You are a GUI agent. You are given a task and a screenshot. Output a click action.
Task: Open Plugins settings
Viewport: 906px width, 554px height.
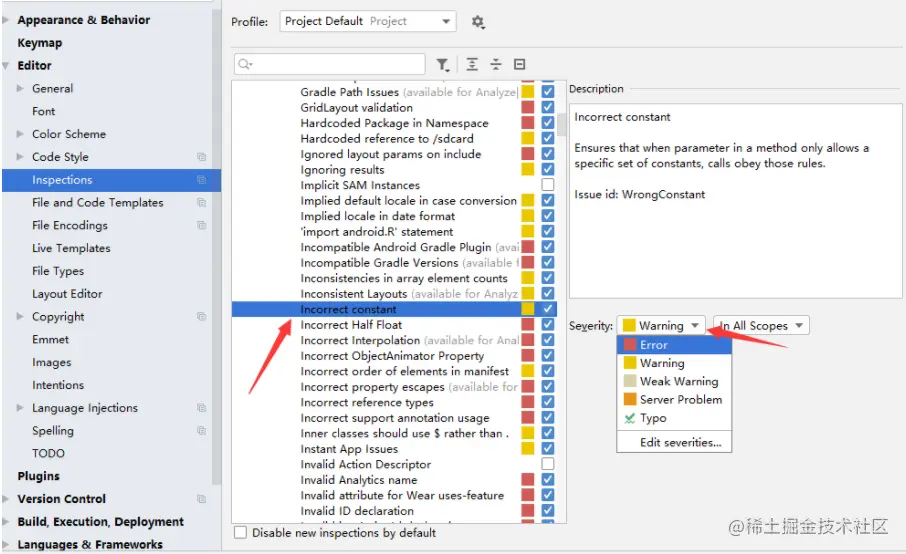coord(39,476)
